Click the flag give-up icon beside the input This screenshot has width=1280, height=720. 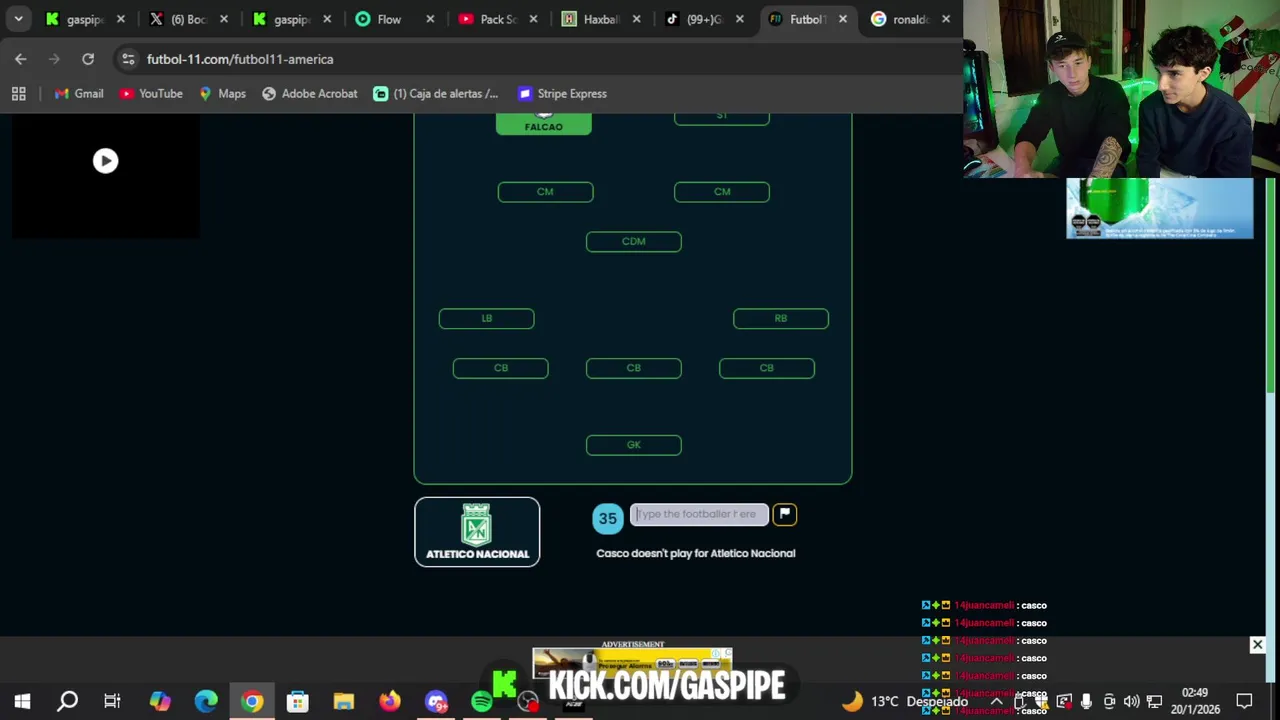(784, 514)
